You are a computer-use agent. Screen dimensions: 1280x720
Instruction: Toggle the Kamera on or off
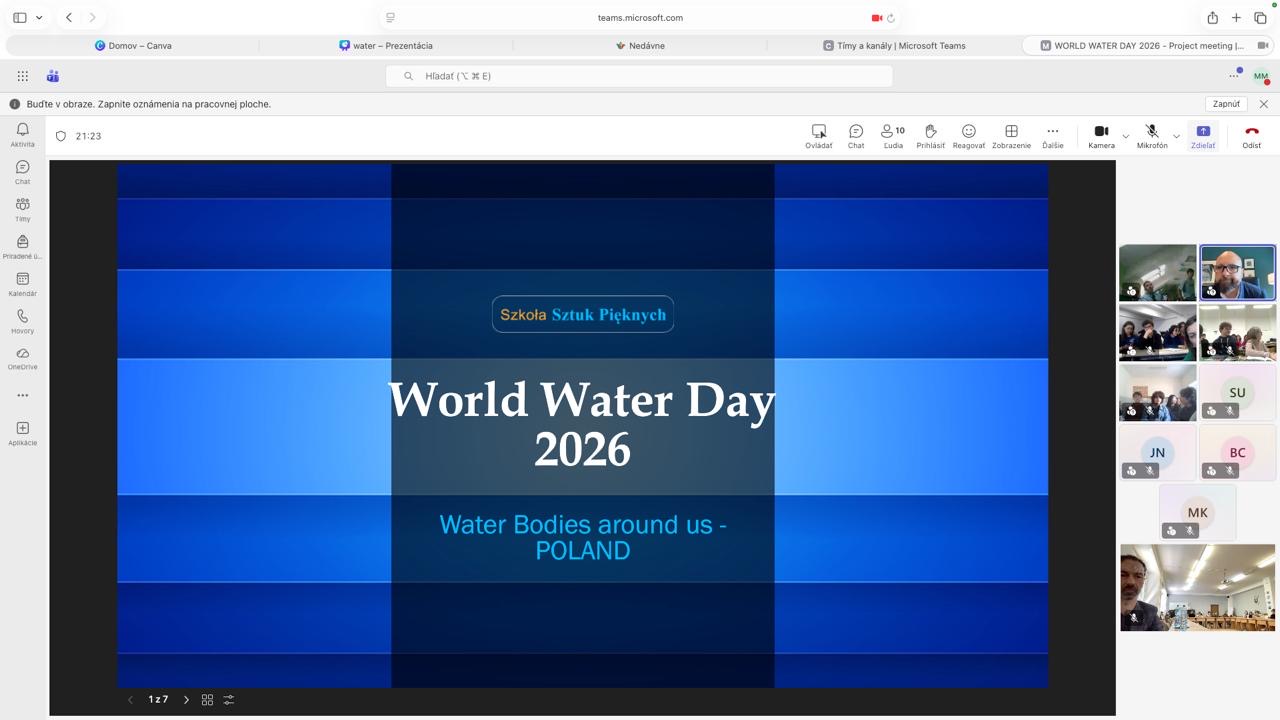[x=1101, y=136]
